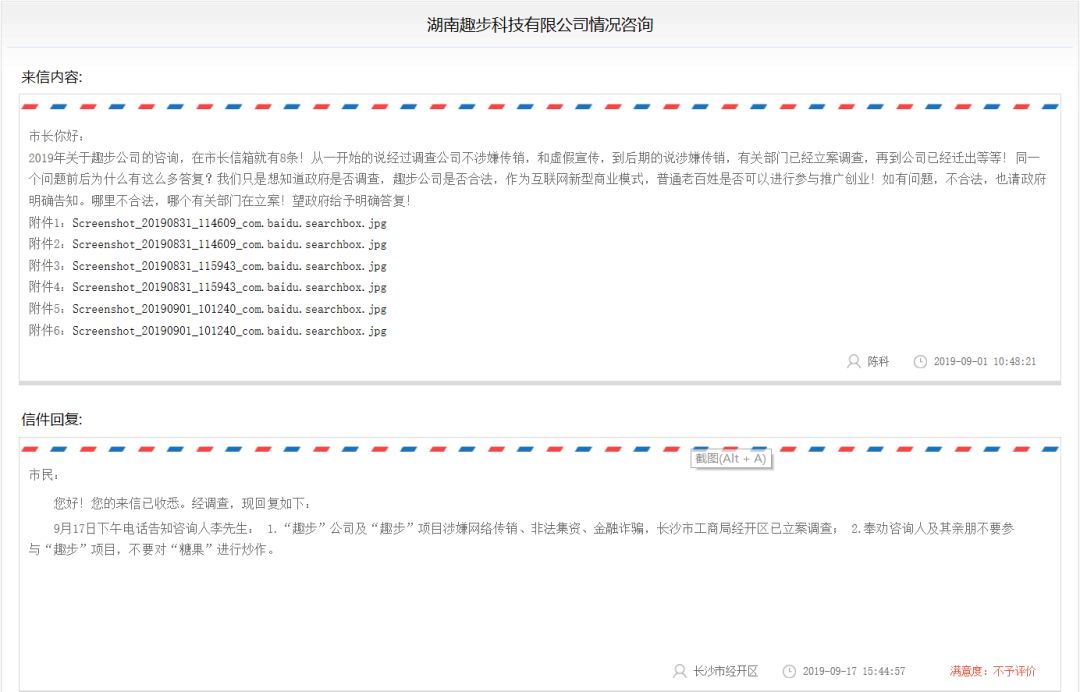Viewport: 1080px width, 692px height.
Task: Click the letter paragraph starting 2019年关于趣步公司的咨询
Action: (x=537, y=179)
